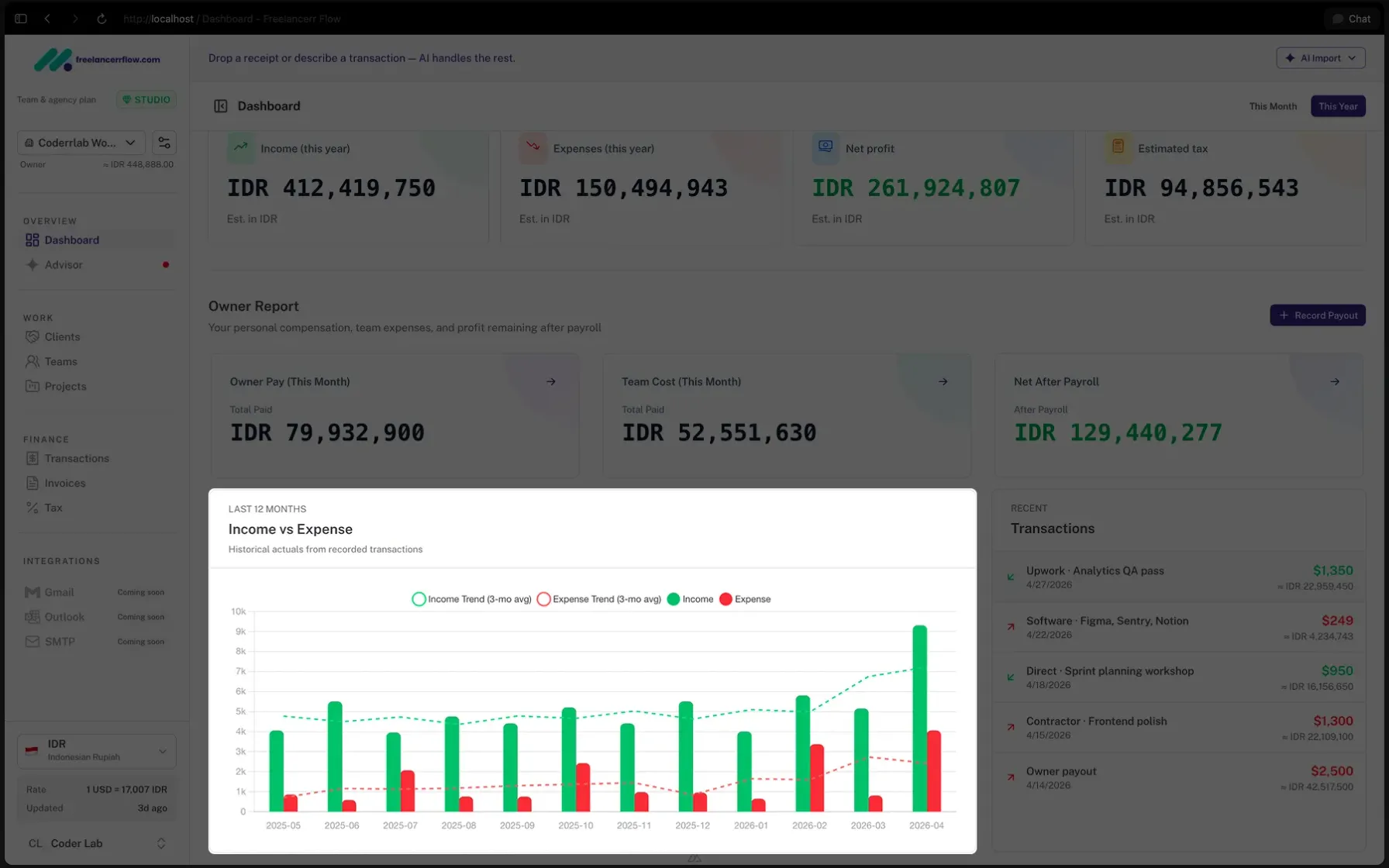Click the Record Payout button
1389x868 pixels.
(1318, 315)
